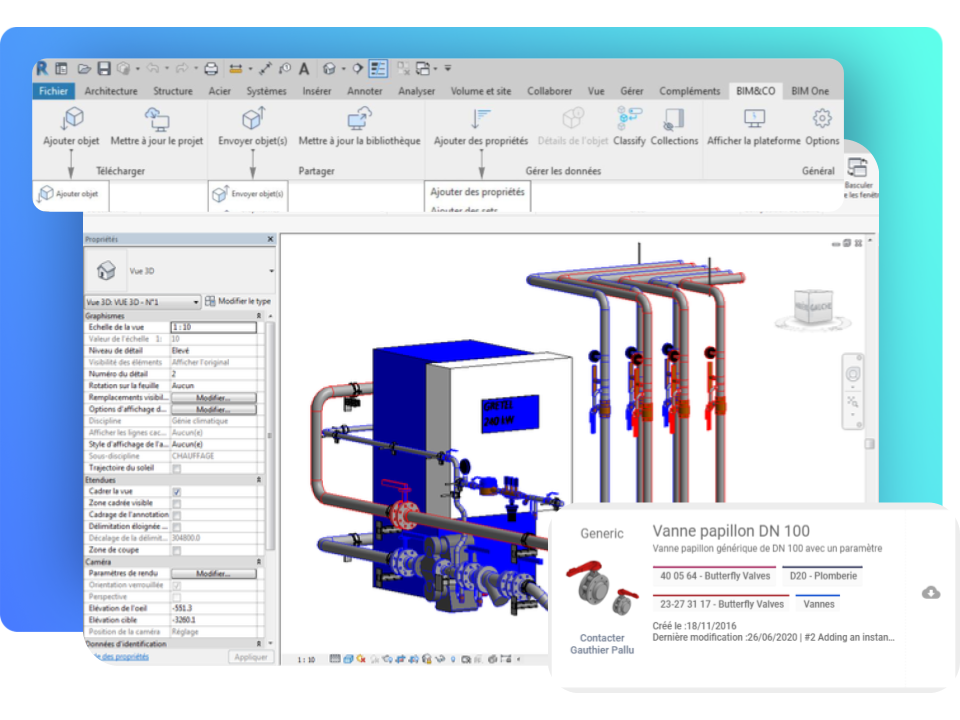Click the visual style cube in view bar
The image size is (960, 720).
tap(348, 659)
